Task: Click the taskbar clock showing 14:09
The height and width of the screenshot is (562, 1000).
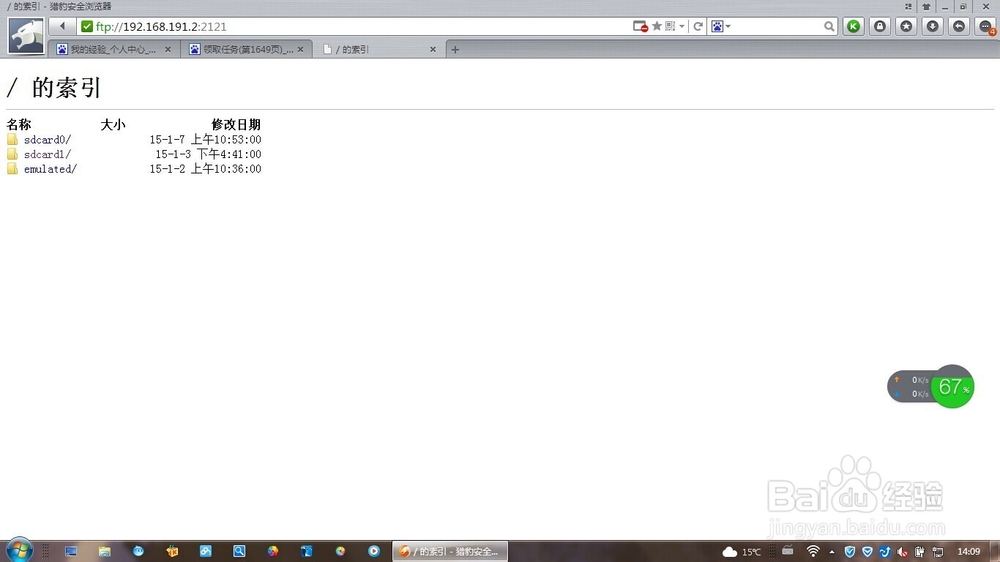Action: coord(969,551)
